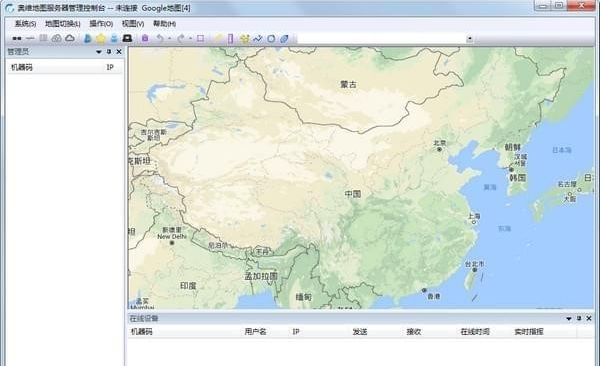Click the 缅甸 label on map
Viewport: 601px width, 366px height.
pyautogui.click(x=304, y=297)
